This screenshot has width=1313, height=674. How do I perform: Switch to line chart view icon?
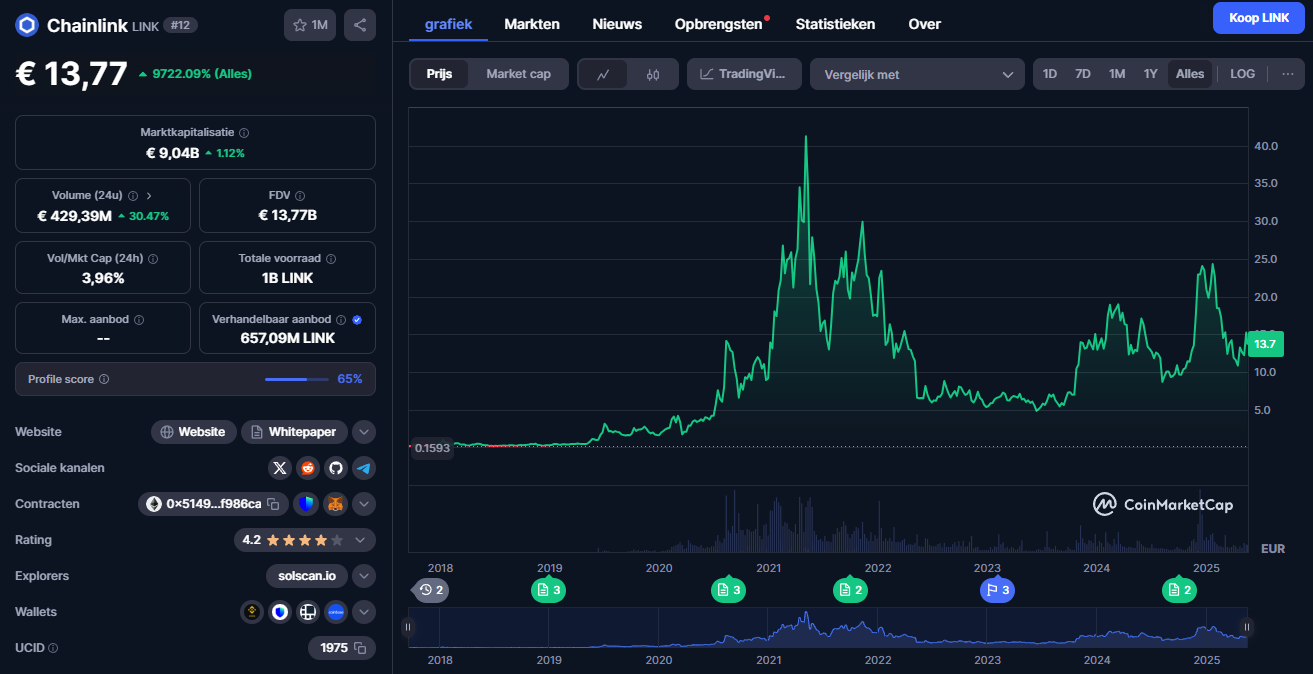603,74
